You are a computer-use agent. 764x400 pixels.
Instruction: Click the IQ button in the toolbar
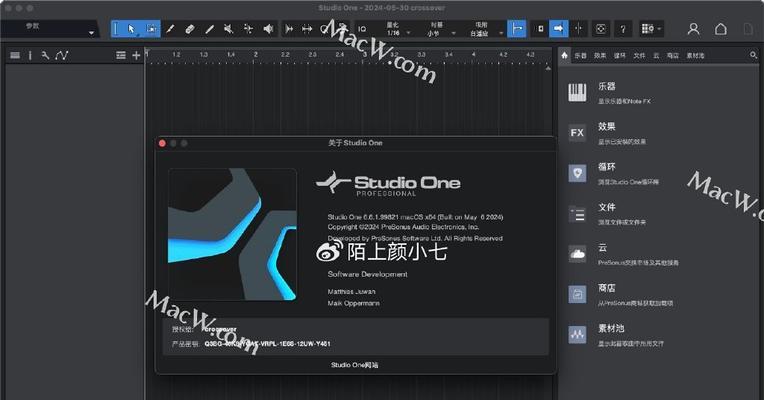[362, 29]
